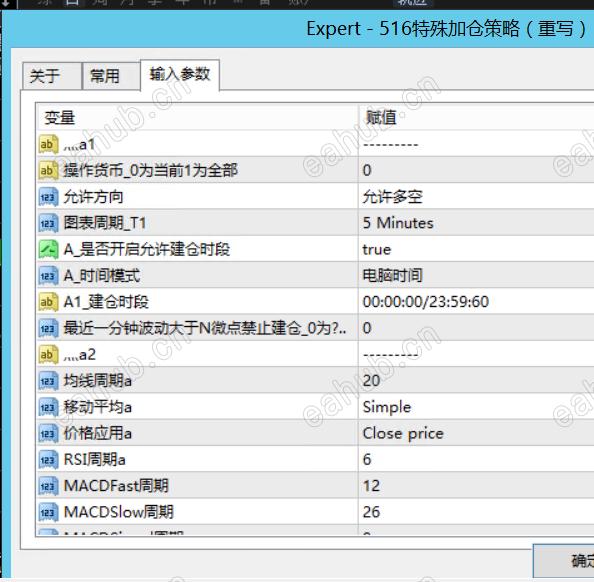594x582 pixels.
Task: Open the Simple moving average dropdown
Action: 476,407
